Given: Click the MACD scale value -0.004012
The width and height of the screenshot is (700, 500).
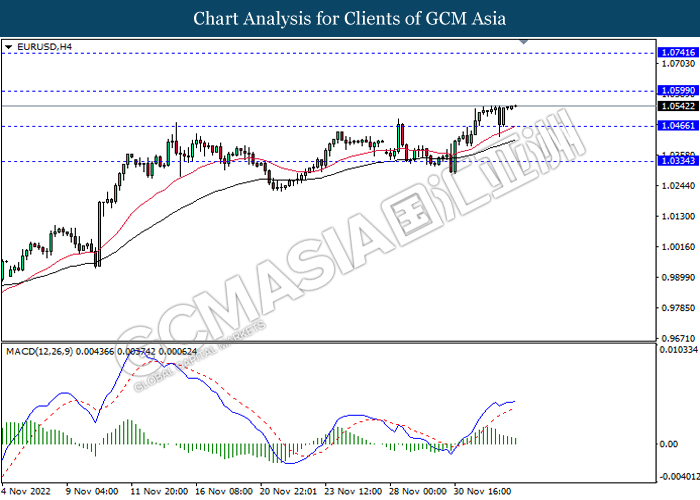Looking at the screenshot, I should 678,477.
